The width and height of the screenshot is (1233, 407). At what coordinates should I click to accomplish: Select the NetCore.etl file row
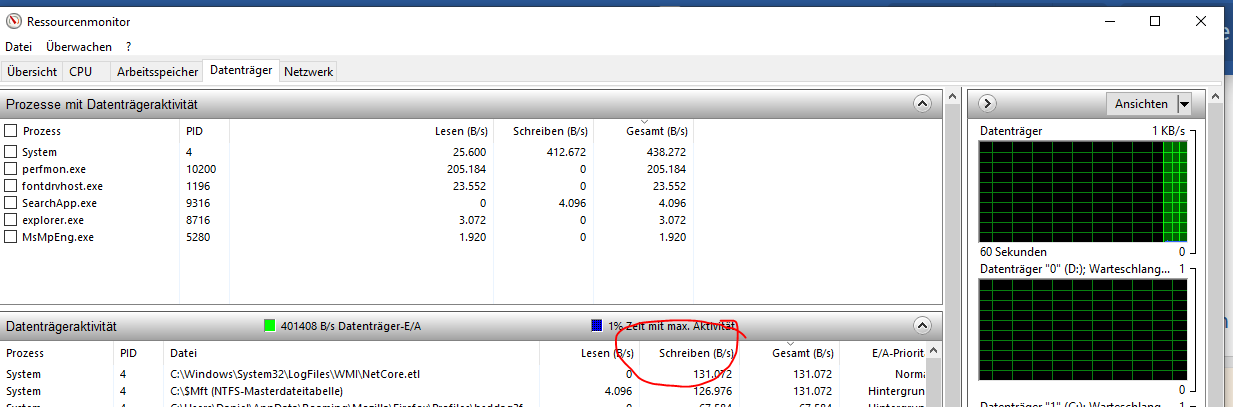(x=464, y=374)
